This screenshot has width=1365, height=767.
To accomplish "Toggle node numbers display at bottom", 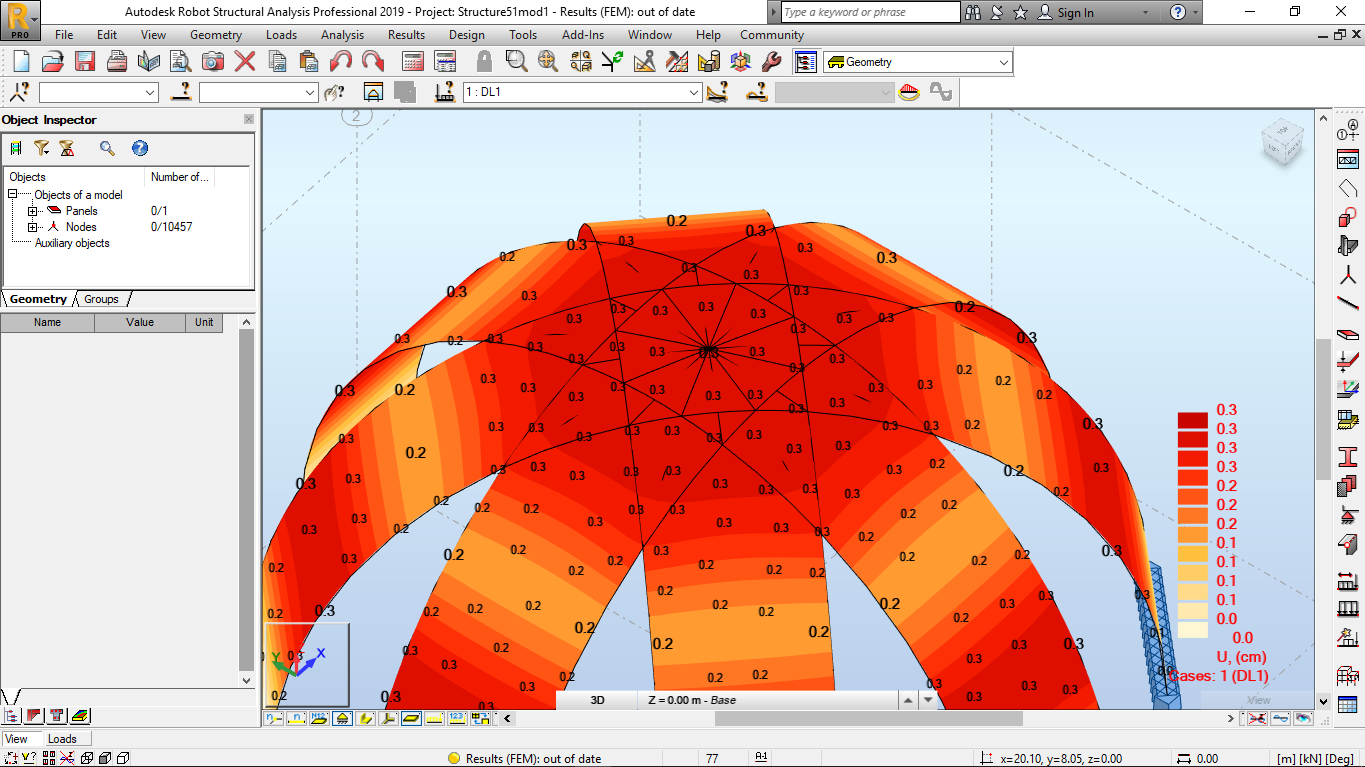I will point(272,718).
